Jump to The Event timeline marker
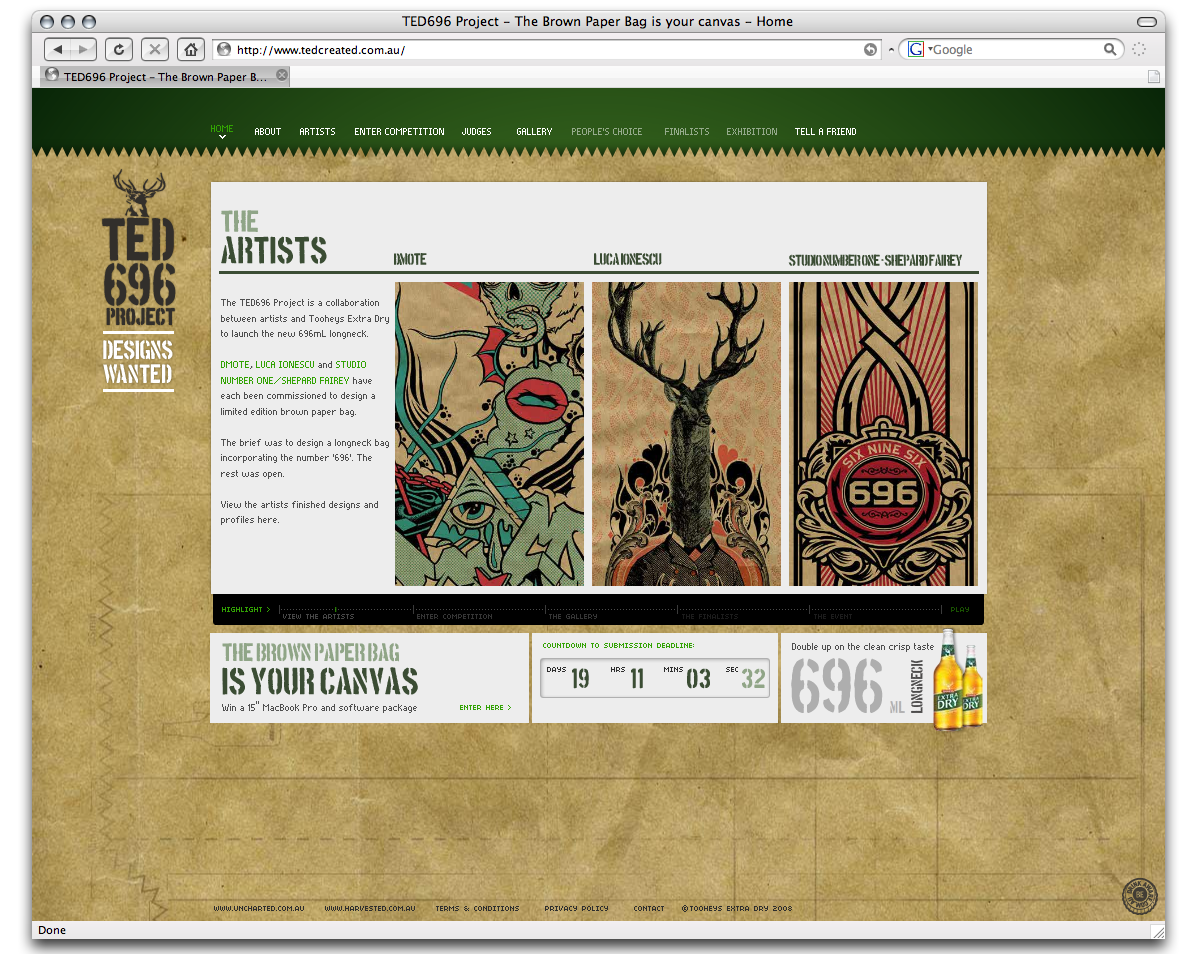 point(832,616)
